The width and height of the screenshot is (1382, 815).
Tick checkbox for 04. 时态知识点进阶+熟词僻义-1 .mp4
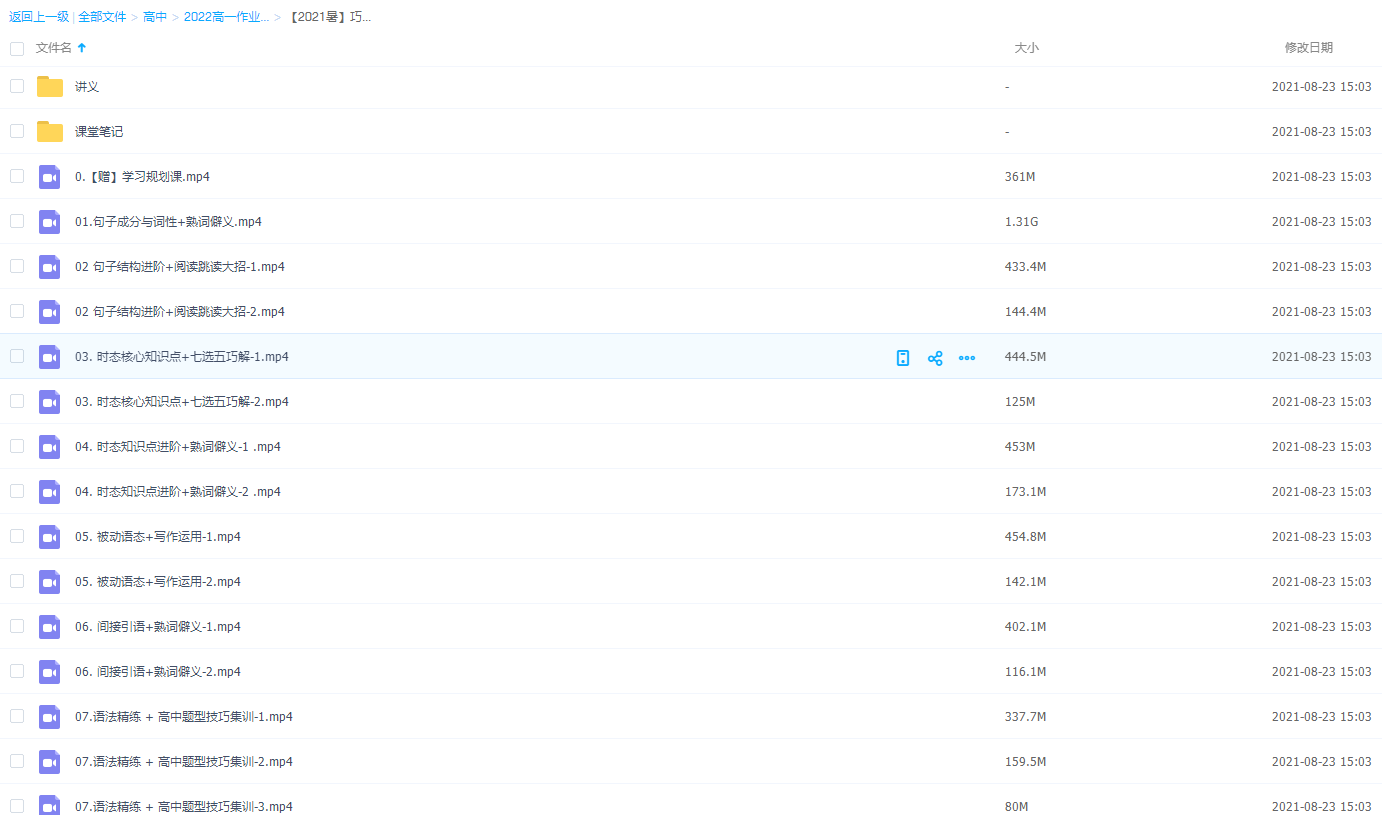17,446
